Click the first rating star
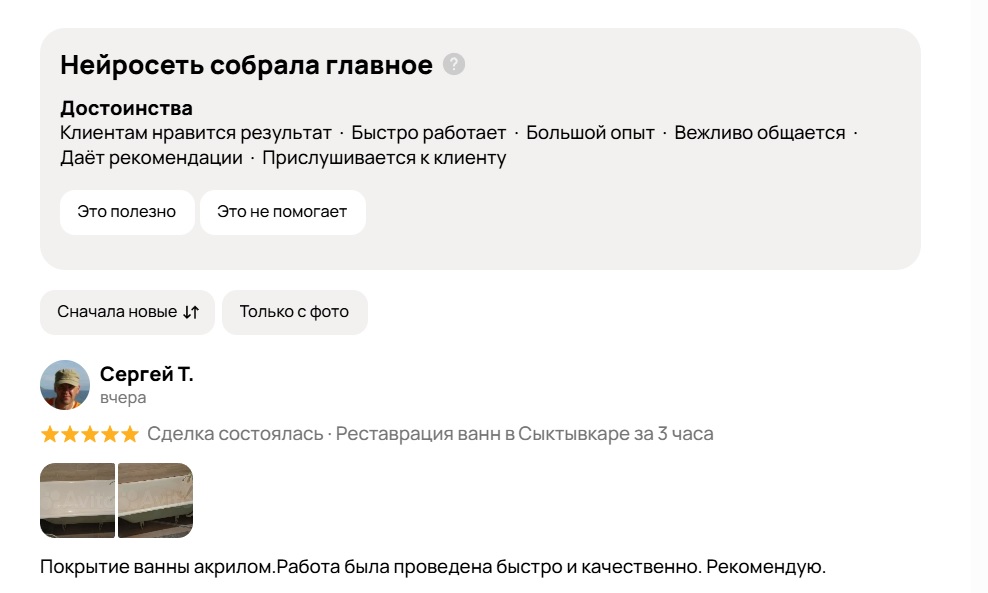The height and width of the screenshot is (593, 988). [49, 434]
